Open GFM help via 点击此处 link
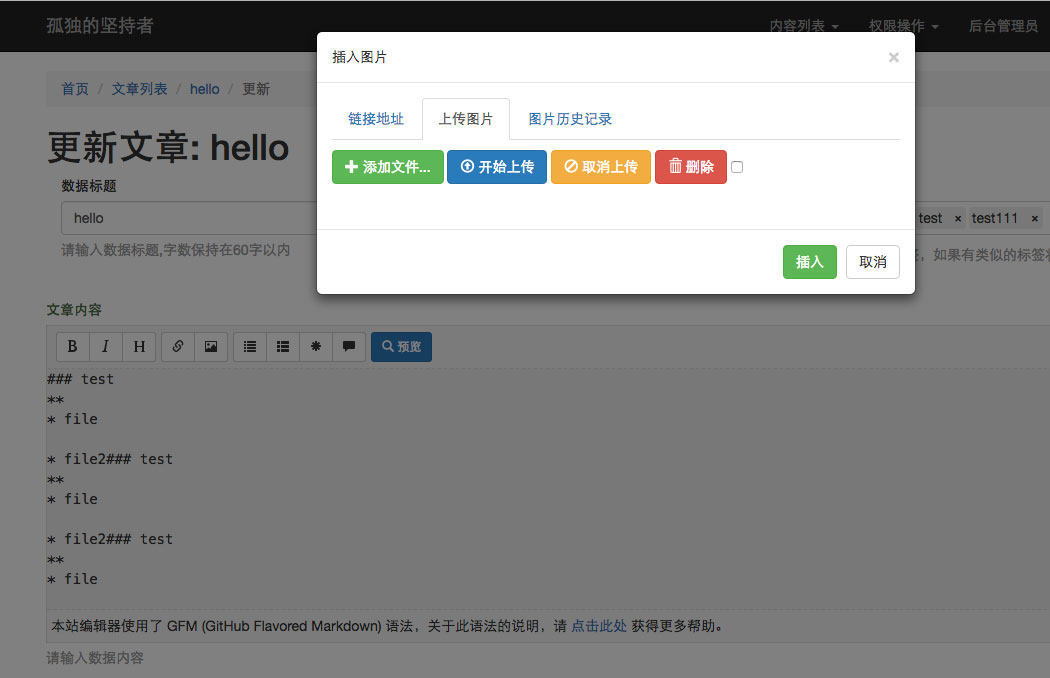This screenshot has width=1050, height=678. click(x=598, y=626)
